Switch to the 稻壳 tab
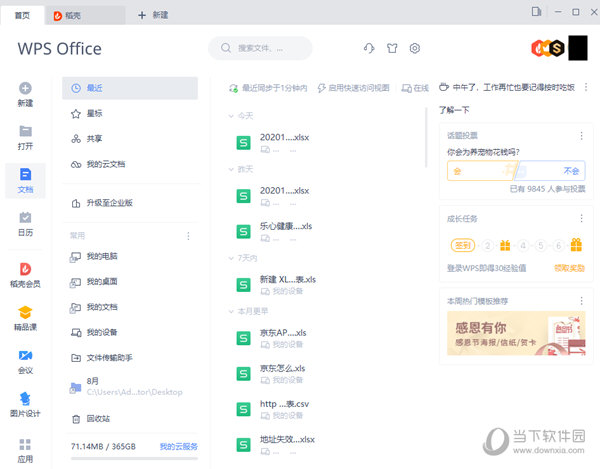This screenshot has width=600, height=469. (85, 15)
